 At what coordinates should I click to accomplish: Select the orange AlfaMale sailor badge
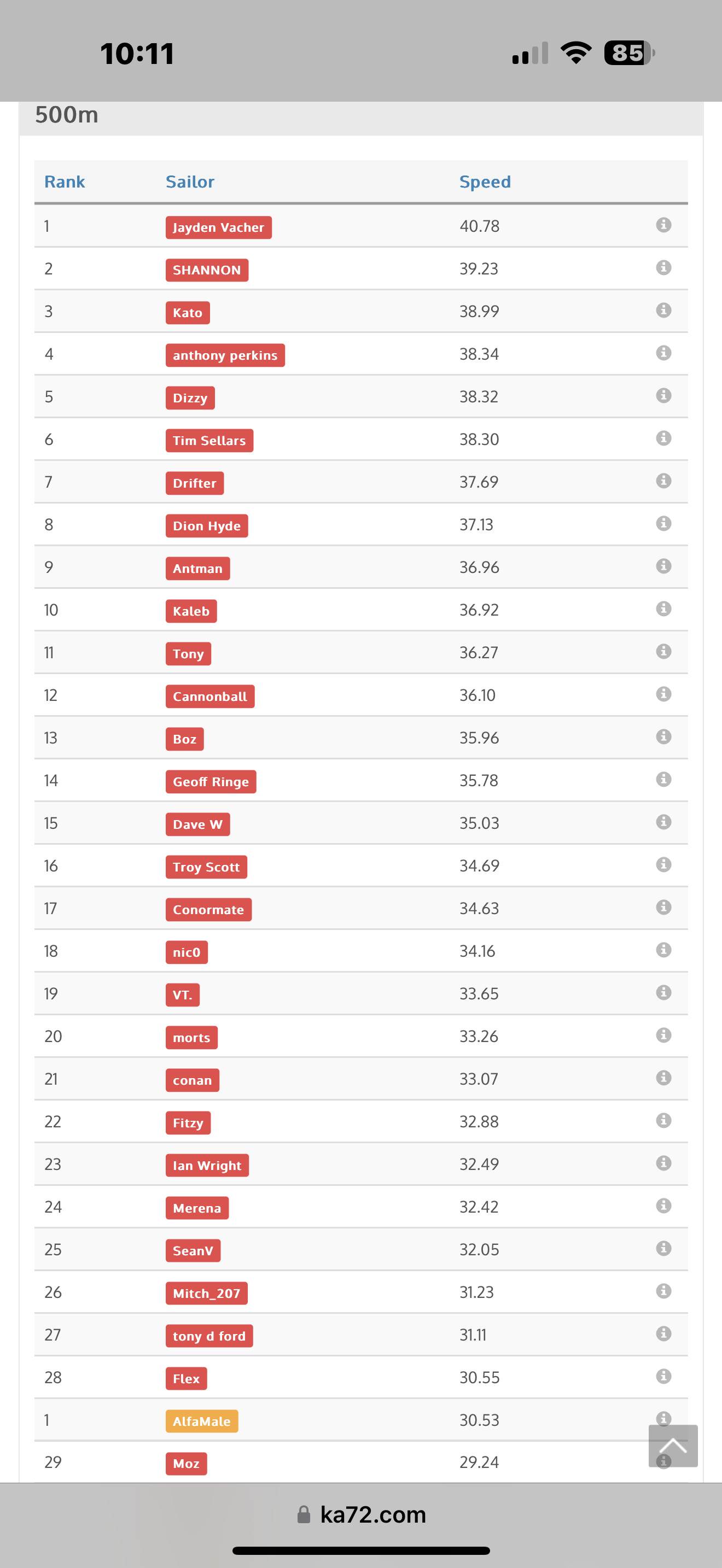[x=201, y=1421]
